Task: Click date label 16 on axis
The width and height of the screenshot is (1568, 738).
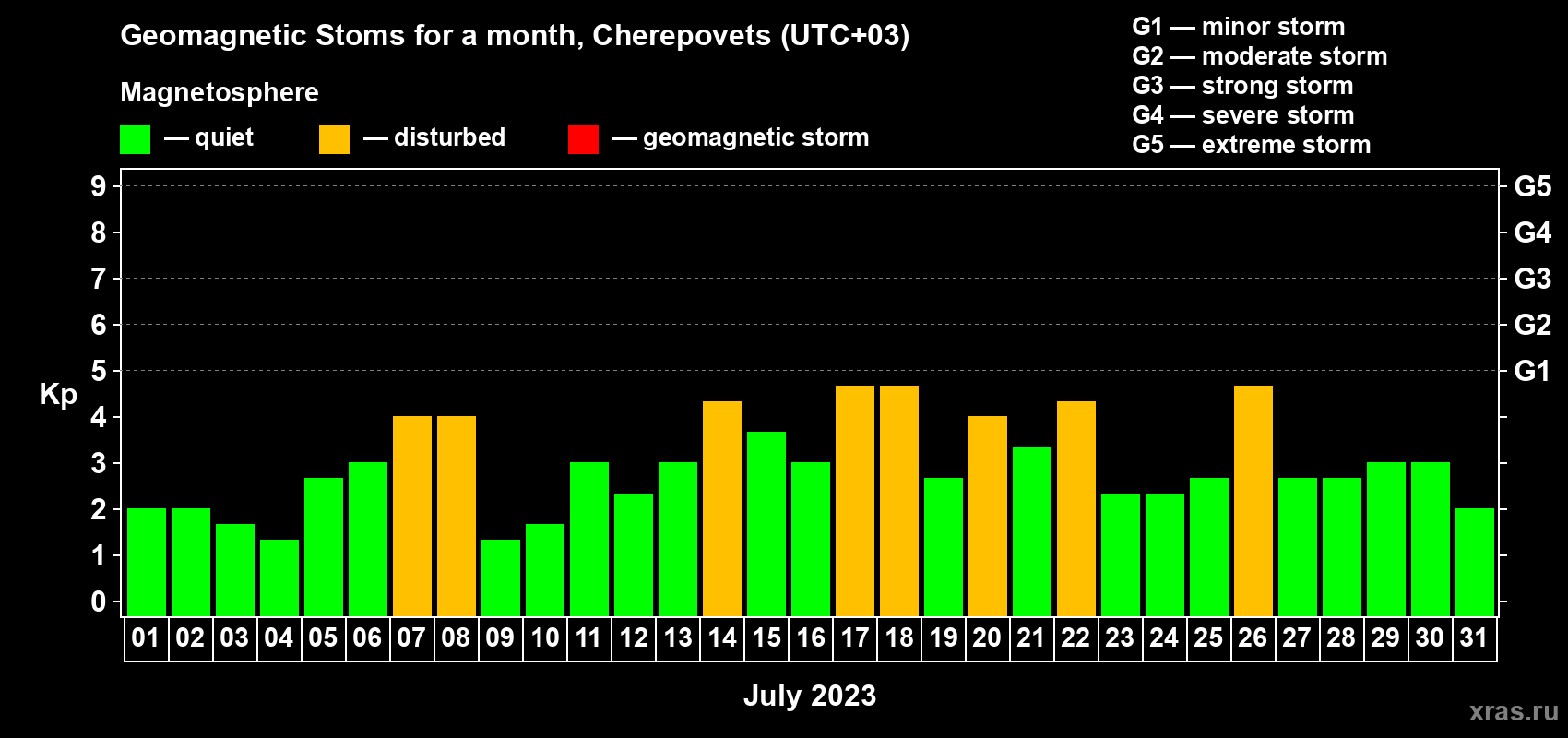Action: 811,637
